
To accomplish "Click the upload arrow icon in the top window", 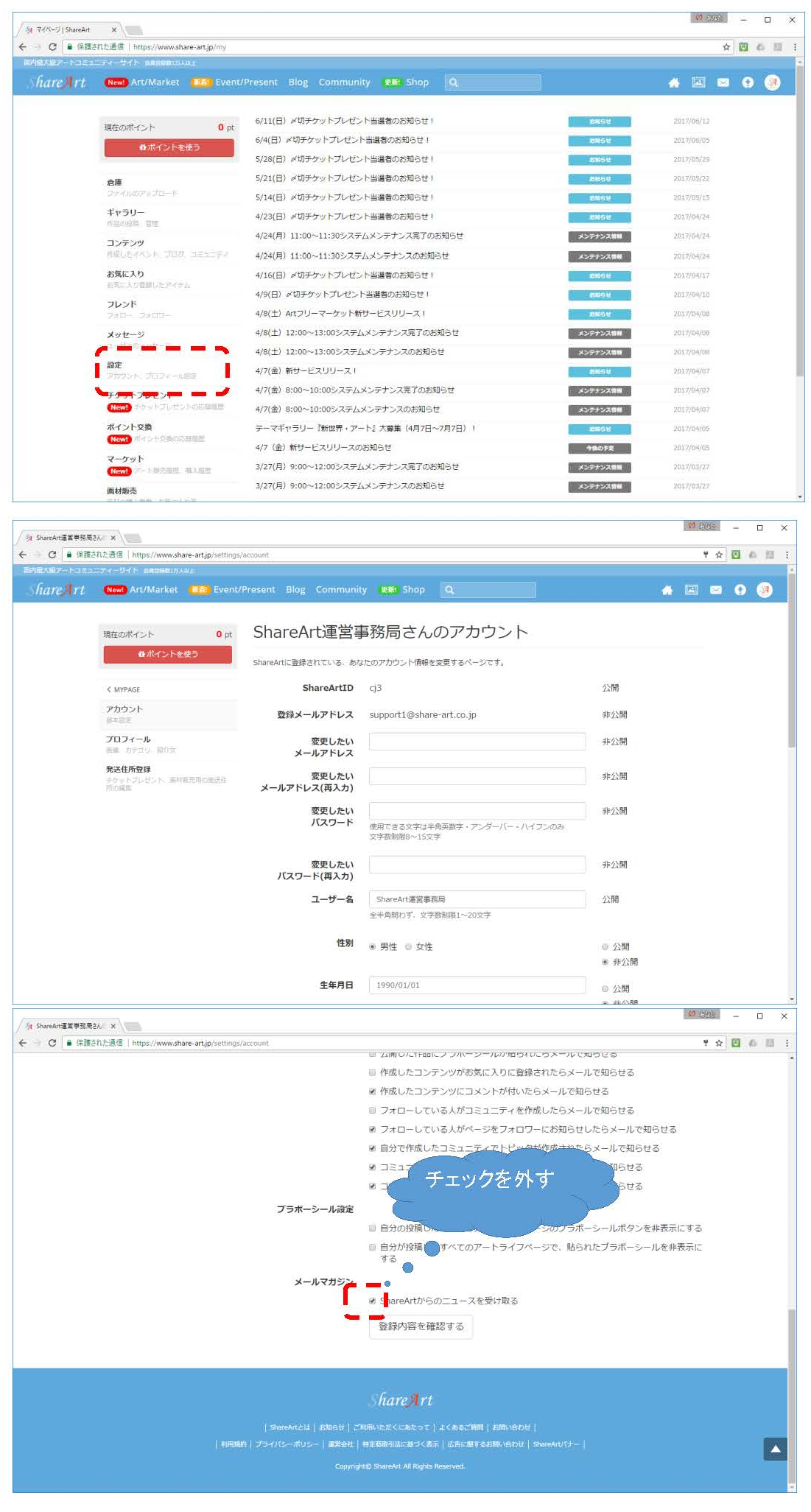I will pyautogui.click(x=747, y=82).
